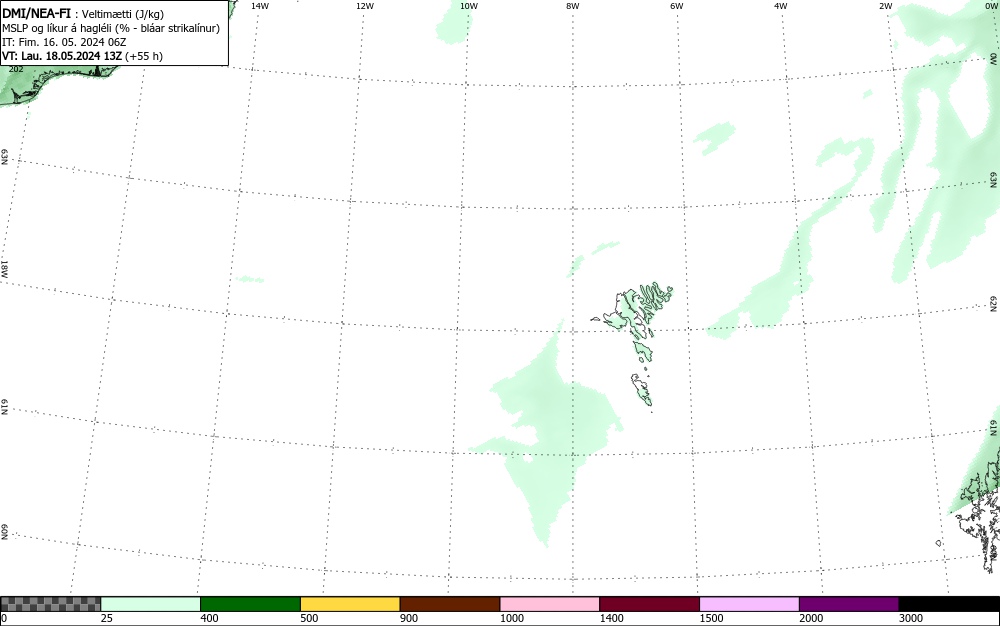Click the 'Veltimætti (J/kg)' label
This screenshot has width=1000, height=626.
[123, 14]
